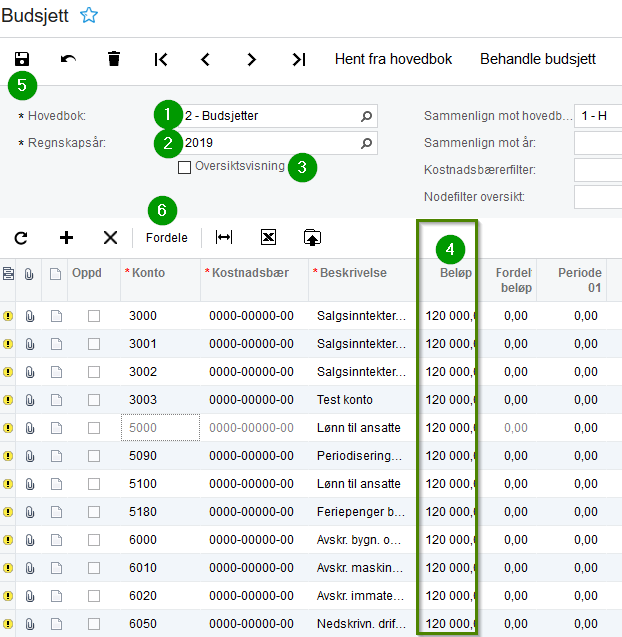Click the Fordele button

pos(166,238)
